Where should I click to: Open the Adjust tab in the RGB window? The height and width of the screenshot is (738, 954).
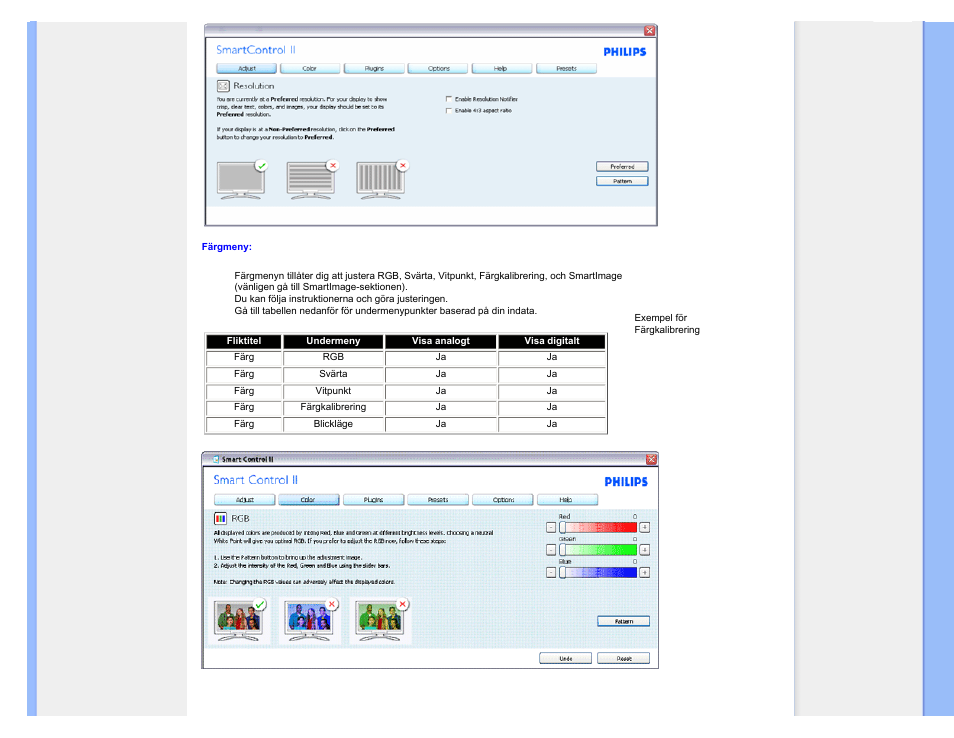[245, 500]
